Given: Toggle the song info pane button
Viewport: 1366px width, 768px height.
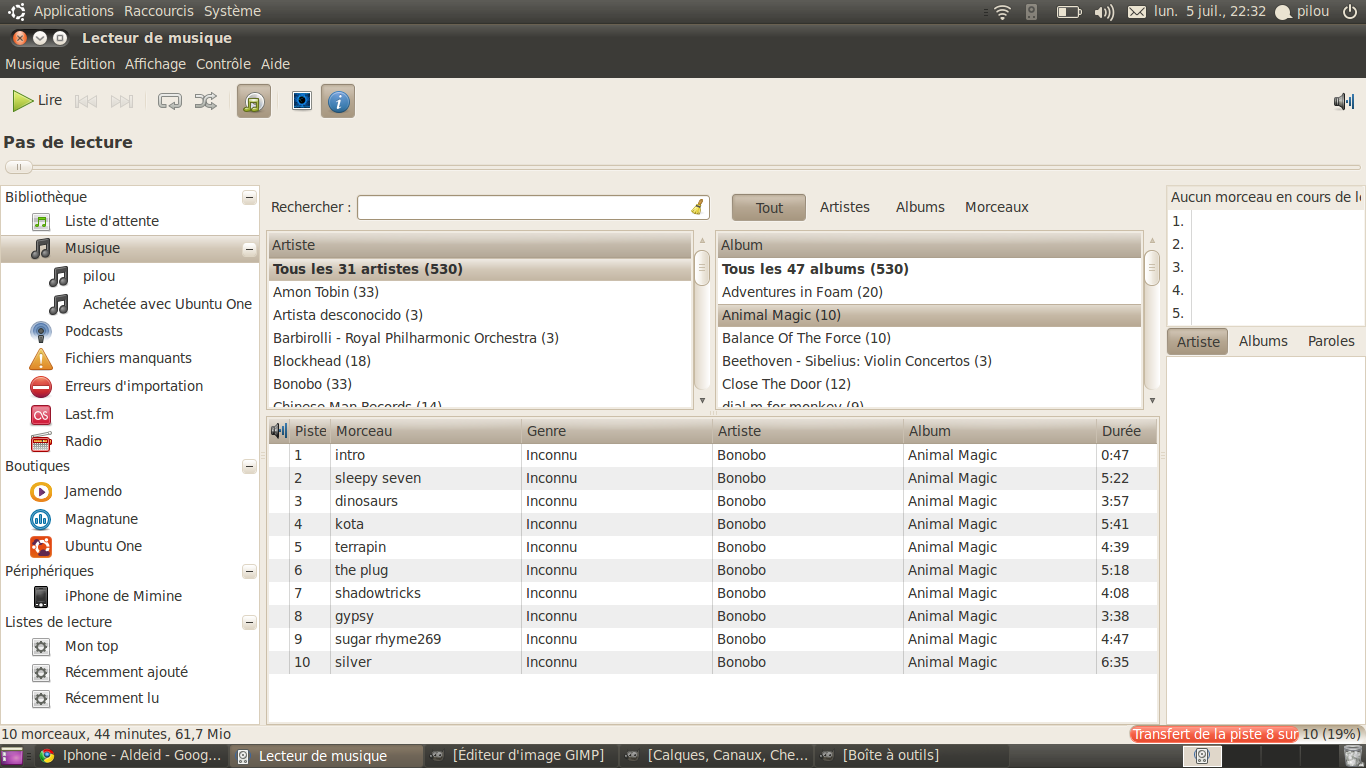Looking at the screenshot, I should click(338, 101).
